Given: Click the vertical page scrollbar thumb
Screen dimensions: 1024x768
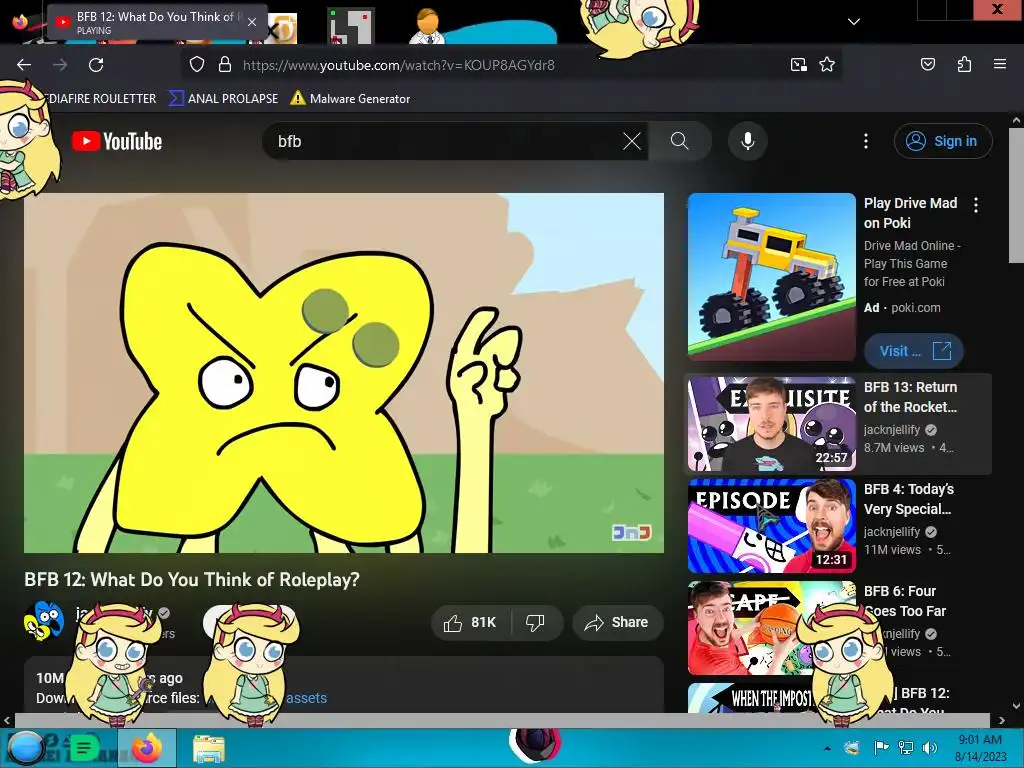Looking at the screenshot, I should click(1016, 195).
